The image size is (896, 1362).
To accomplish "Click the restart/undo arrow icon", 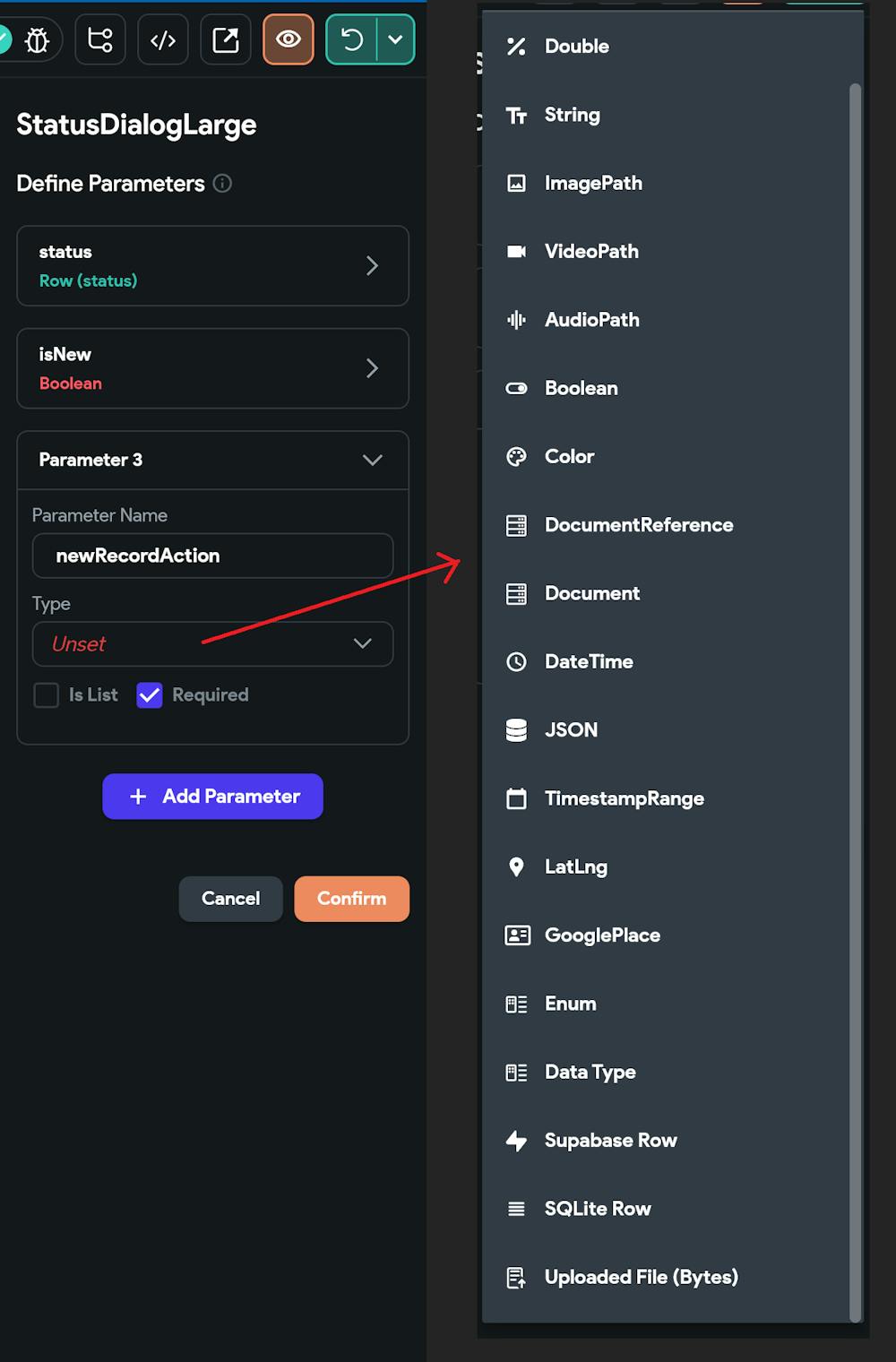I will pos(352,40).
